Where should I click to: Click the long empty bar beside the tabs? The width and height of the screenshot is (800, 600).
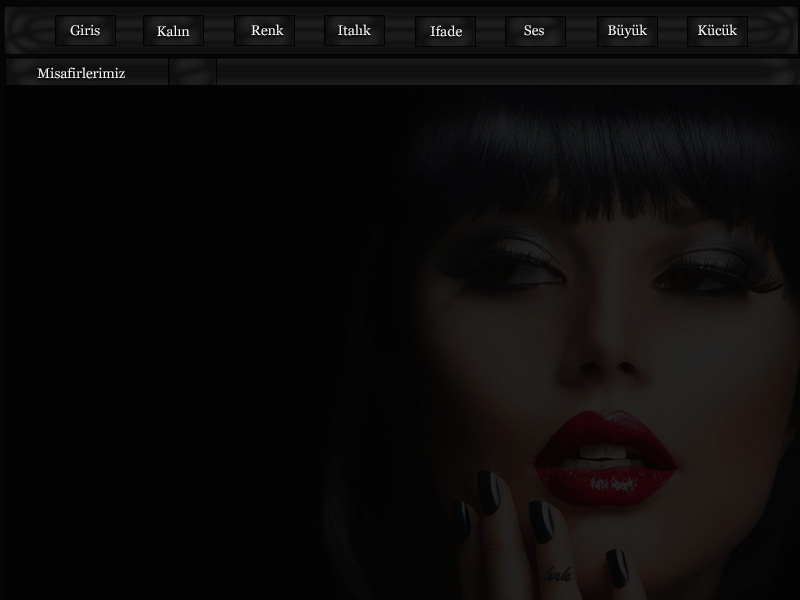point(505,73)
